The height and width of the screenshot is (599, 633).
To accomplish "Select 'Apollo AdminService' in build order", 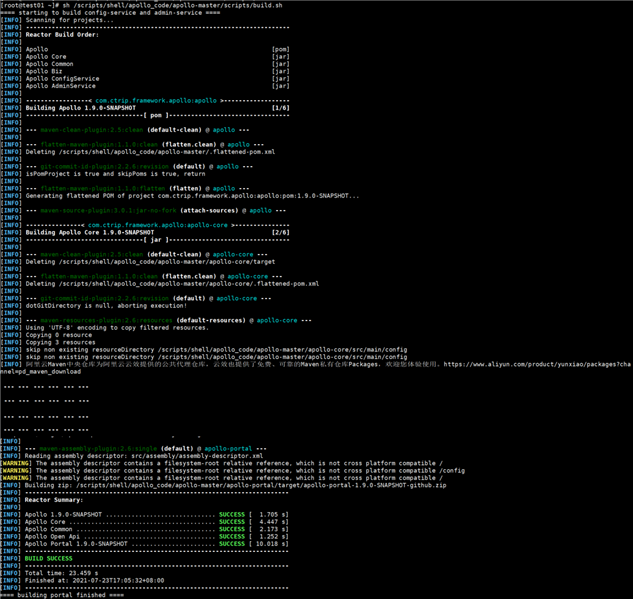I will tap(61, 86).
